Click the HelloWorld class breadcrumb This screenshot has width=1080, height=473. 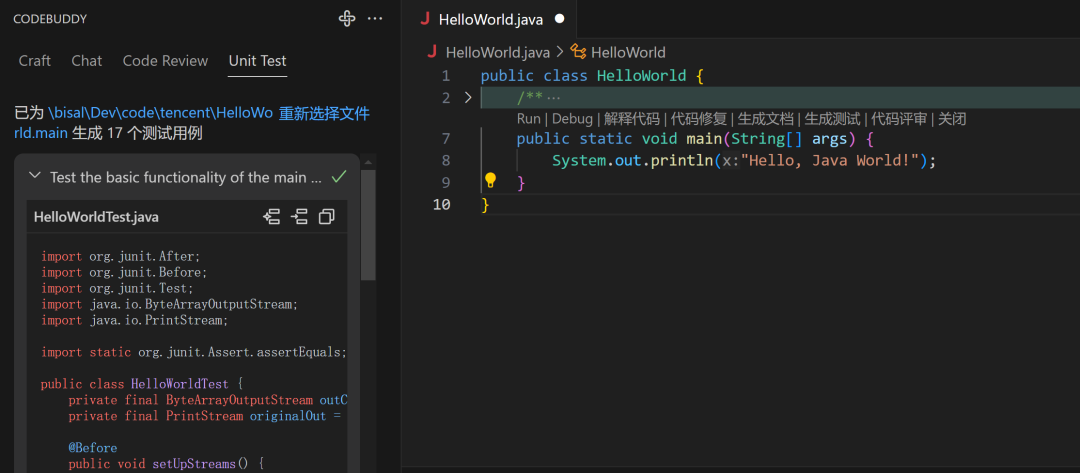(x=628, y=52)
